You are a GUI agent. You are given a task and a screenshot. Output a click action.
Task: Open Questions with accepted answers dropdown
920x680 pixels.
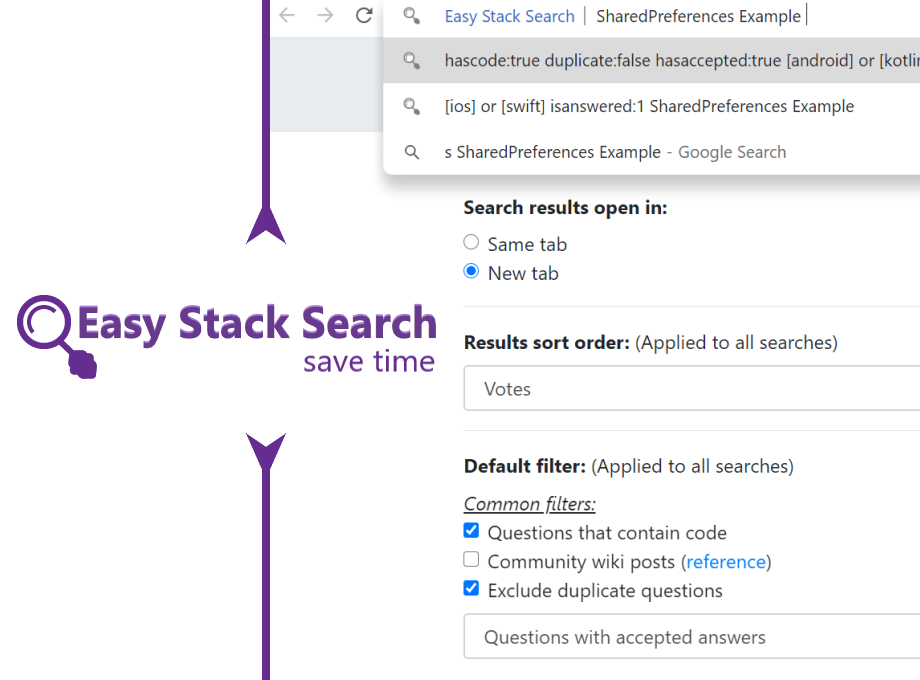(692, 637)
